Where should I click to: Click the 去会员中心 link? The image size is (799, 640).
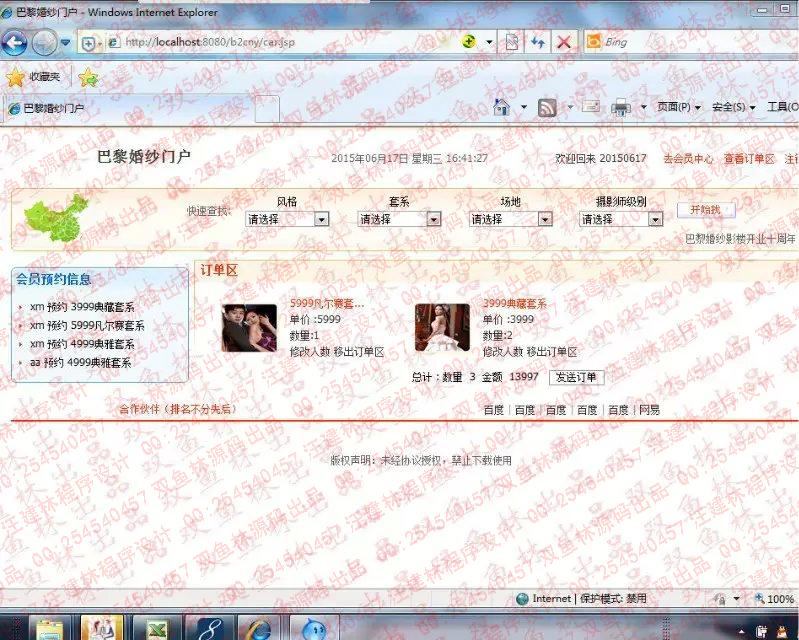[688, 159]
